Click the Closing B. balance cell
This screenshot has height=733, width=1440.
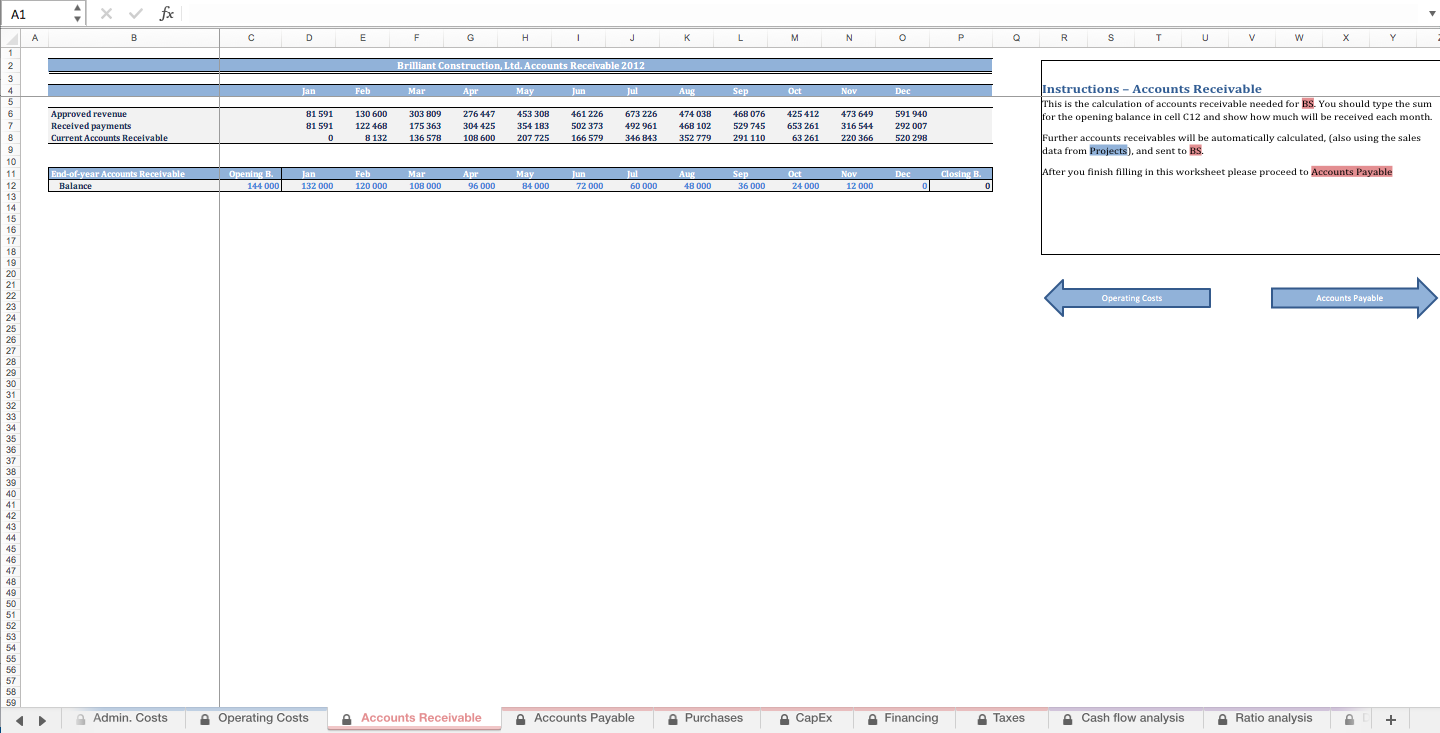click(960, 186)
